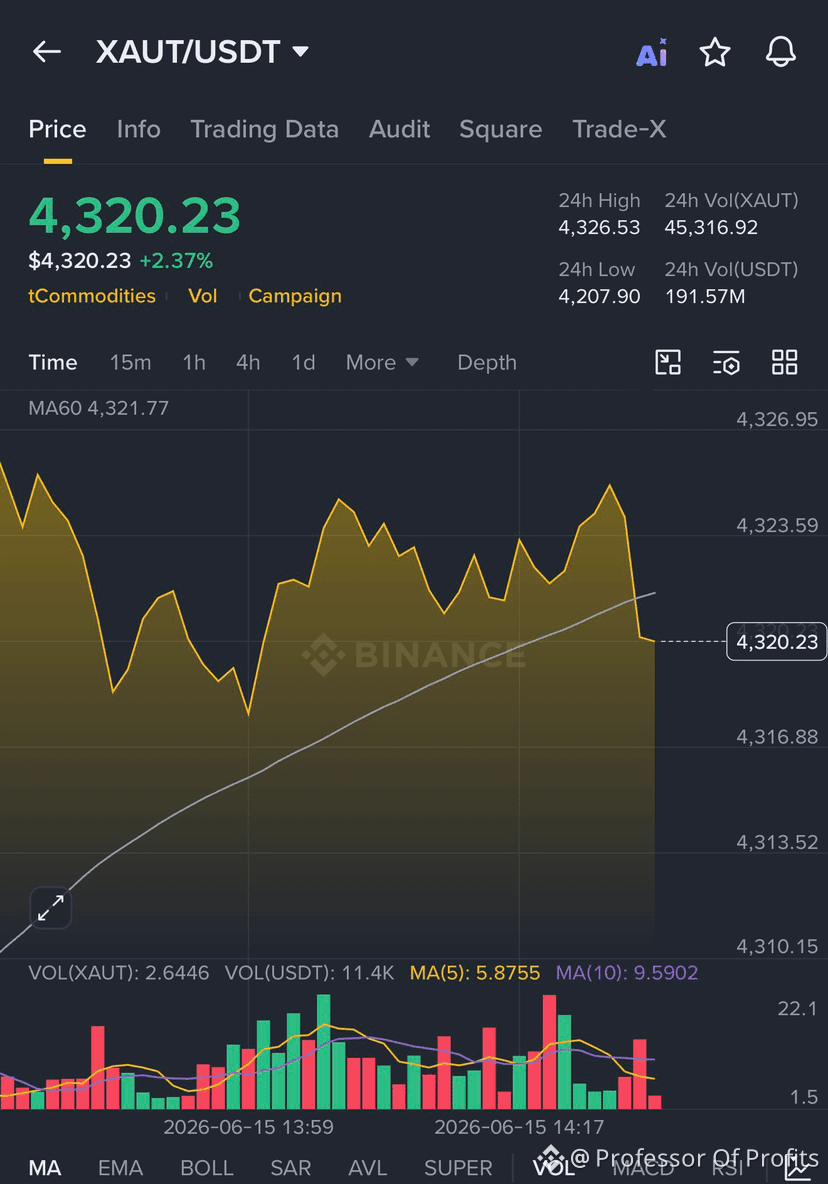Screen dimensions: 828x1184
Task: Click the VOL(XAUT): 2.6446 label
Action: [x=119, y=973]
